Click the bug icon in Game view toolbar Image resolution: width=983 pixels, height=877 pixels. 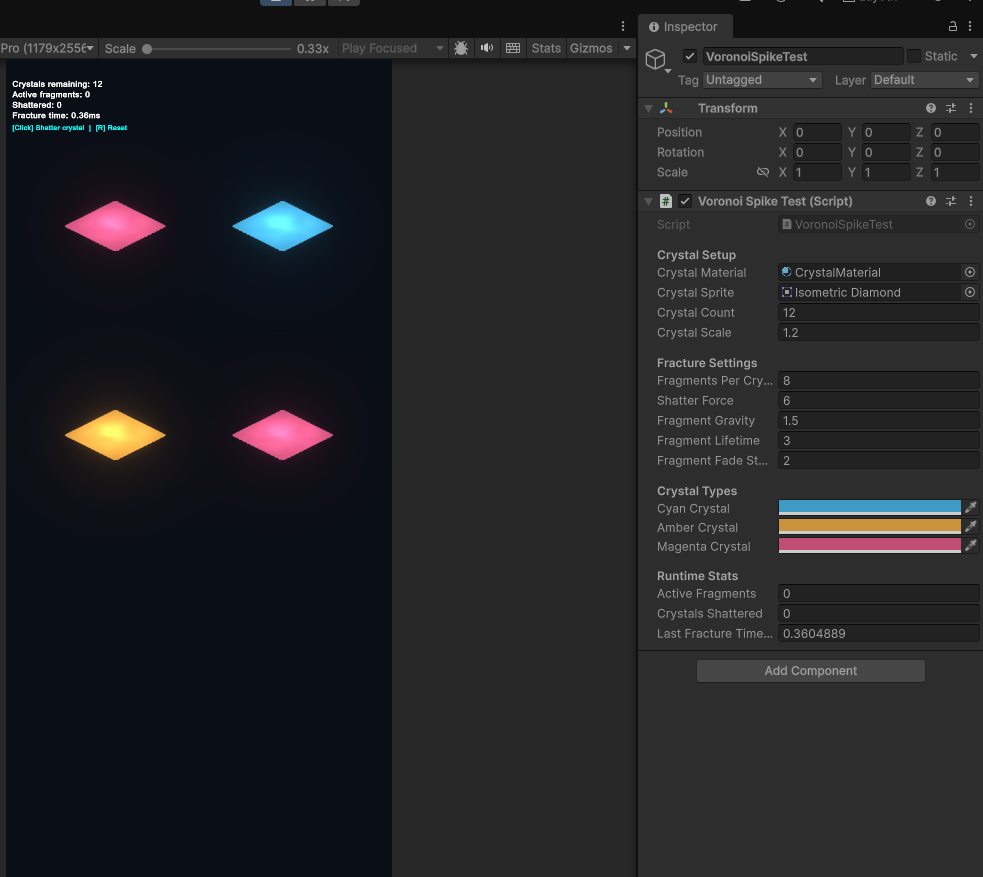point(461,48)
